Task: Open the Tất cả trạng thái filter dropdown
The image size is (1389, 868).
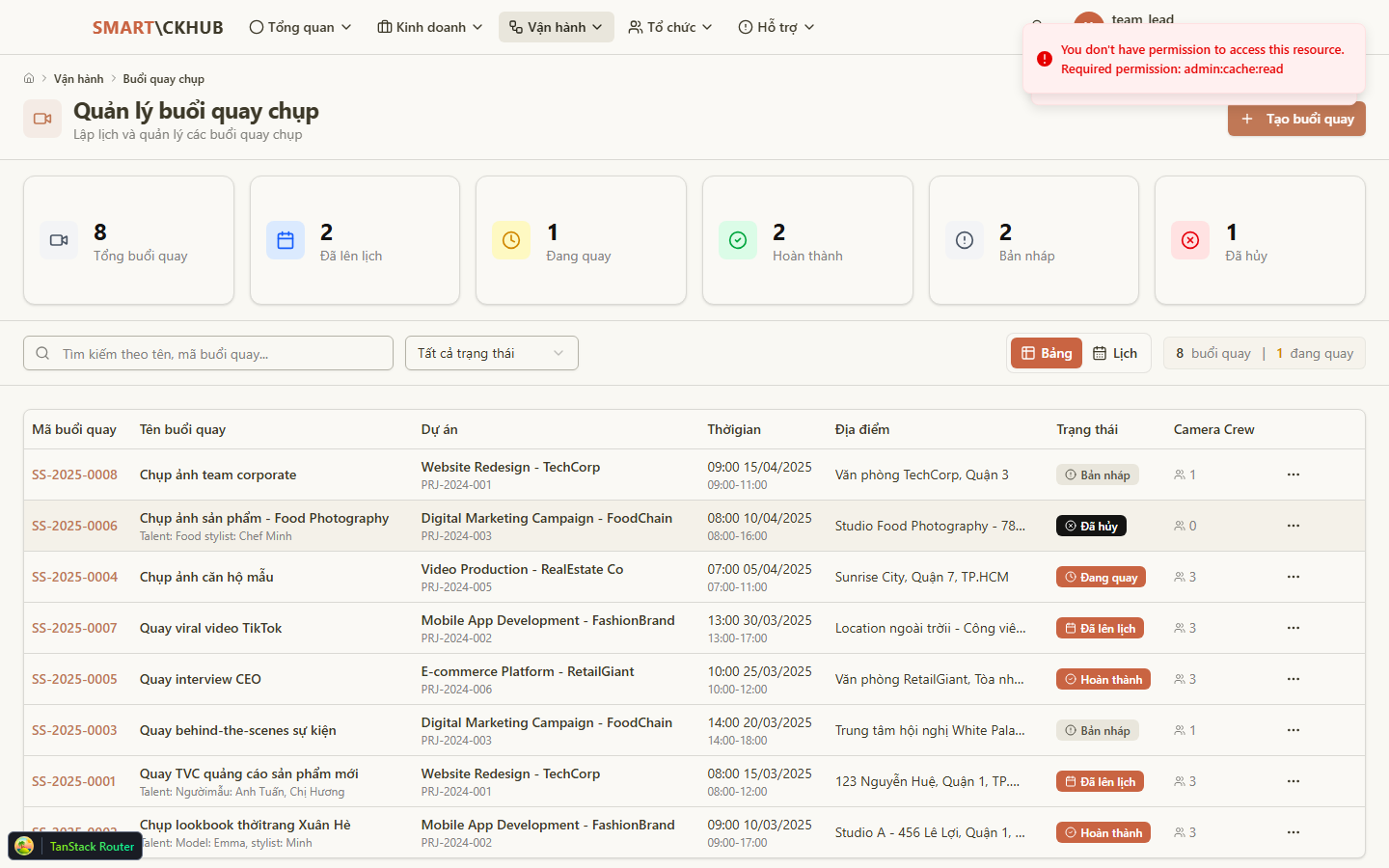Action: (491, 353)
